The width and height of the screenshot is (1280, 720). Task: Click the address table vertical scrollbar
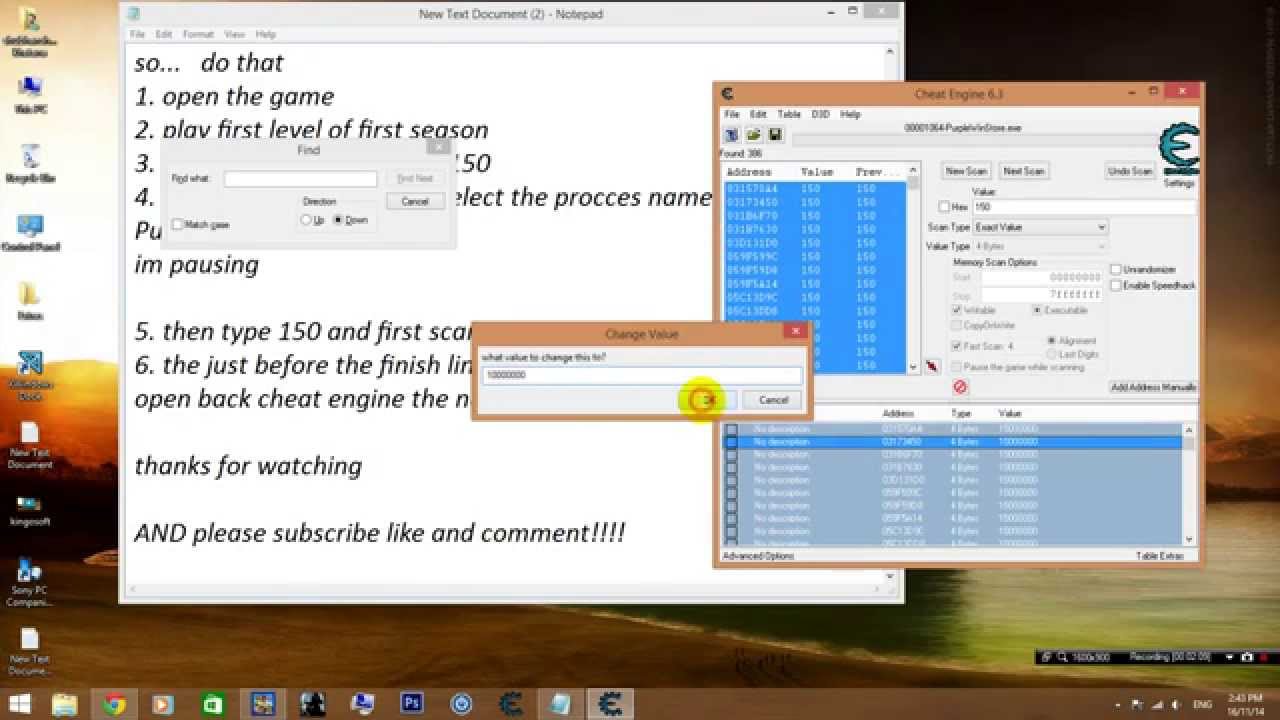pos(1190,484)
